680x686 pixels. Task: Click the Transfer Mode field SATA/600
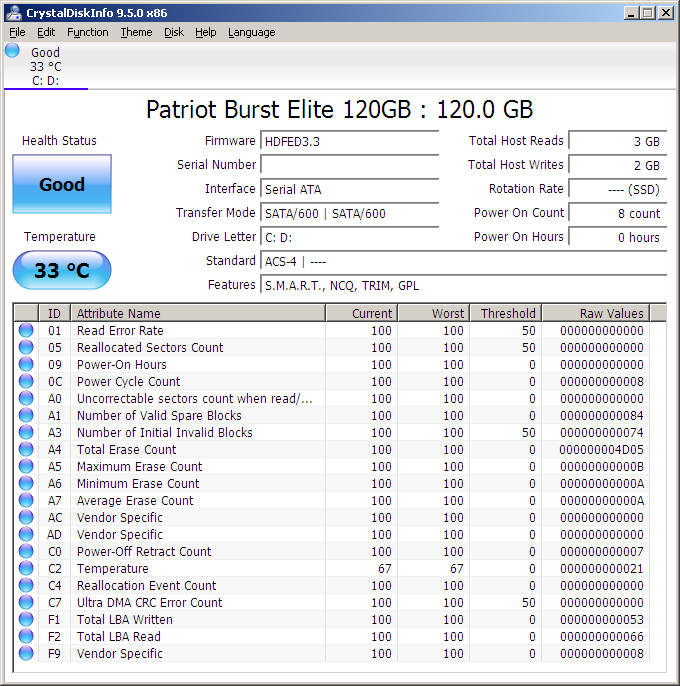349,214
